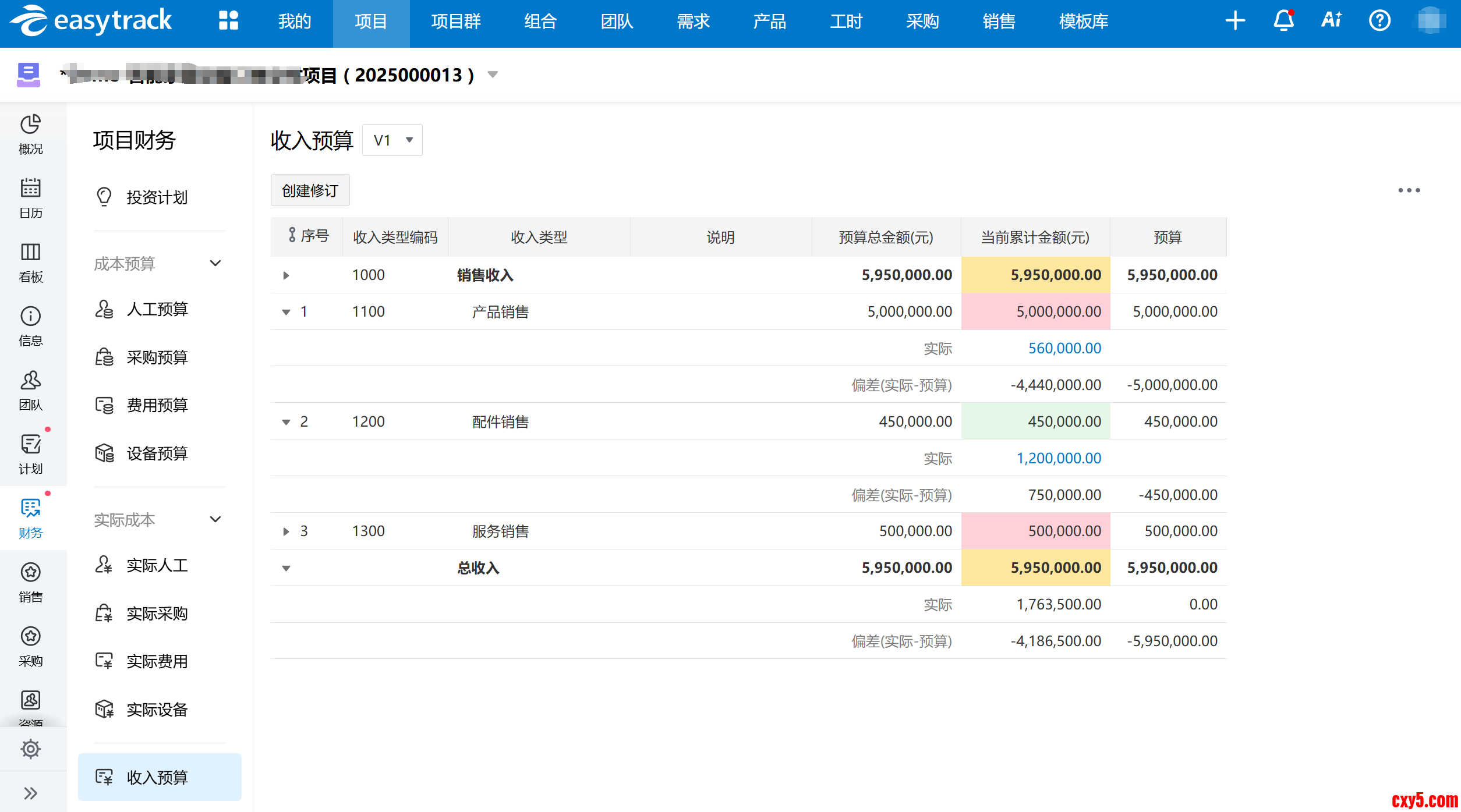Viewport: 1461px width, 812px height.
Task: Open the V1 version dropdown
Action: (x=392, y=140)
